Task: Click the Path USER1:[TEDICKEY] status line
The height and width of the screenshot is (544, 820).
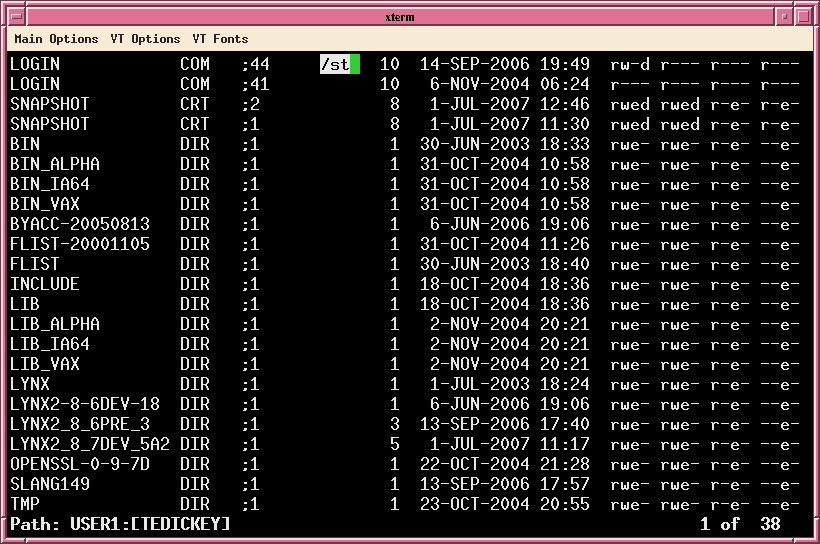Action: click(120, 524)
